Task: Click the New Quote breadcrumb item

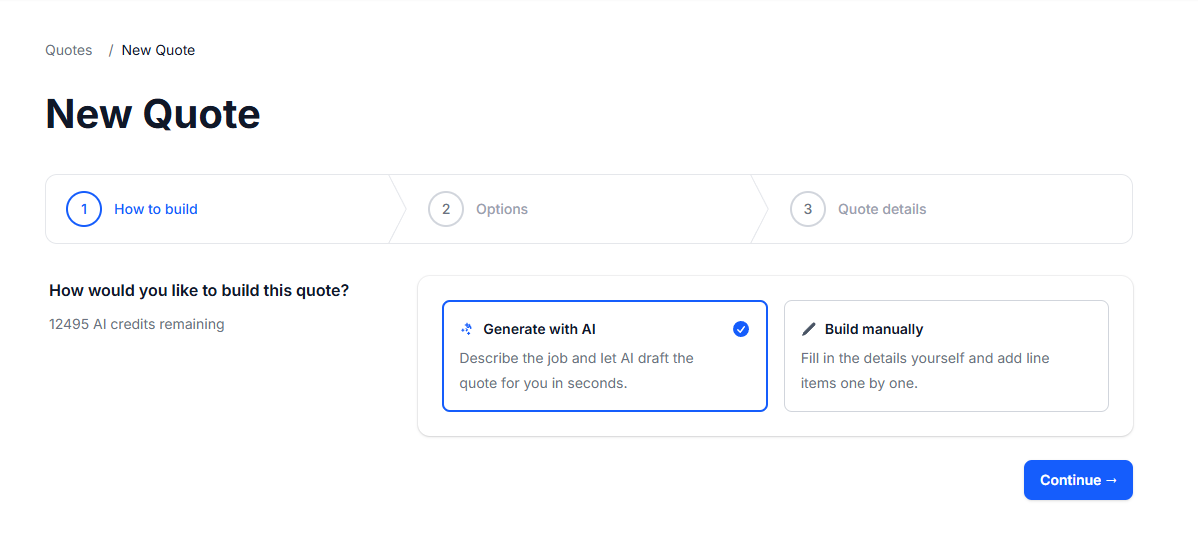Action: (x=158, y=50)
